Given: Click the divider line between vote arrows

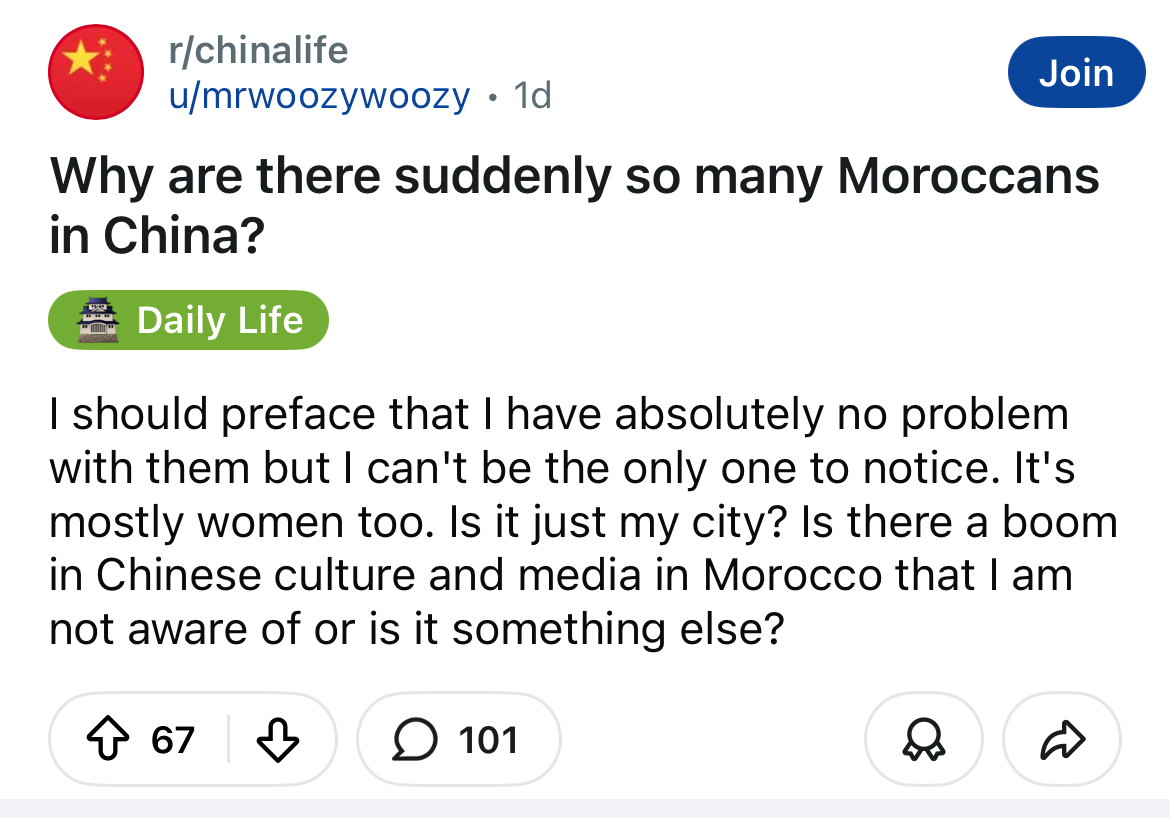Looking at the screenshot, I should (228, 739).
